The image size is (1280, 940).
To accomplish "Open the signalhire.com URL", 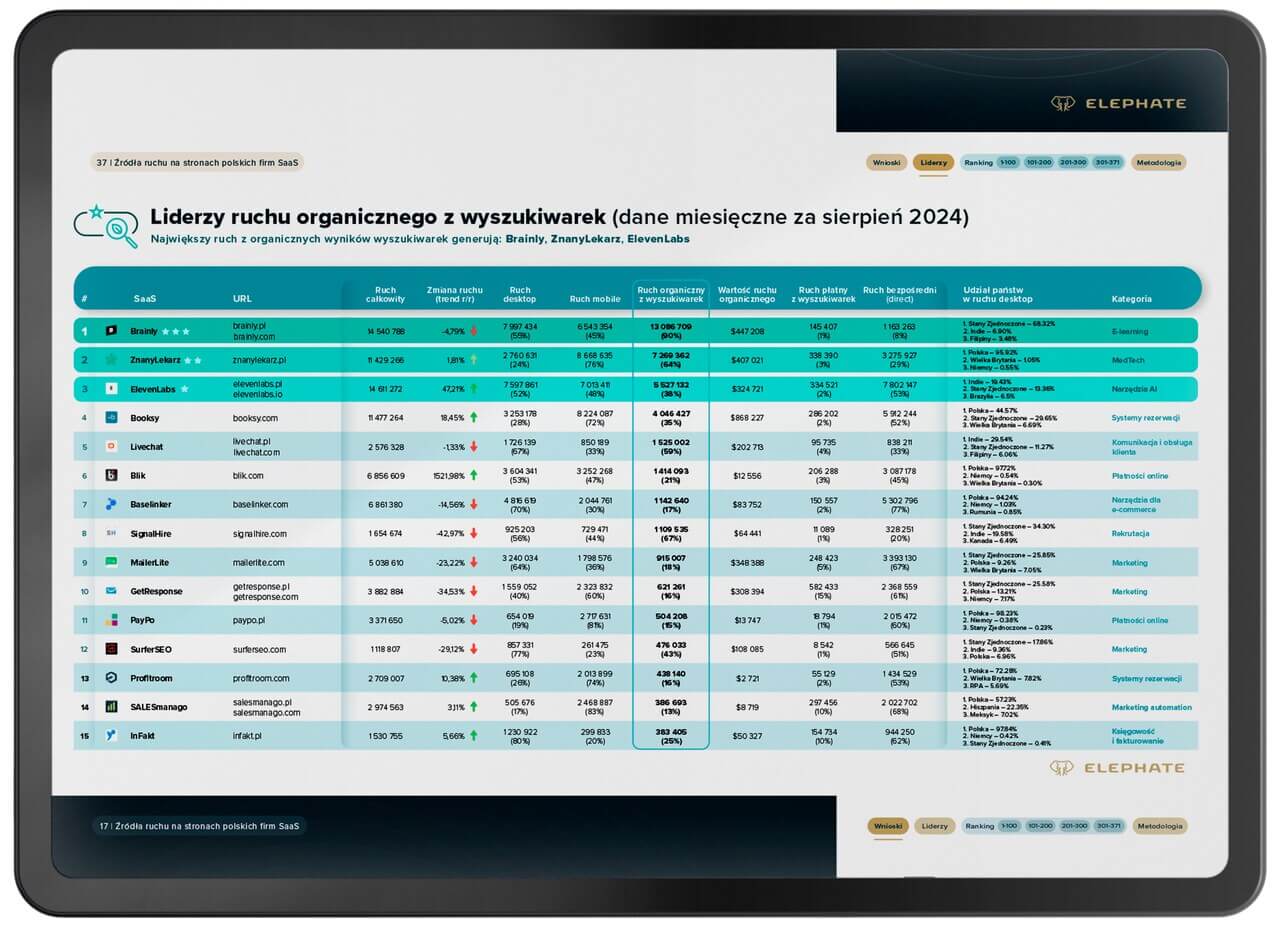I will pos(260,534).
